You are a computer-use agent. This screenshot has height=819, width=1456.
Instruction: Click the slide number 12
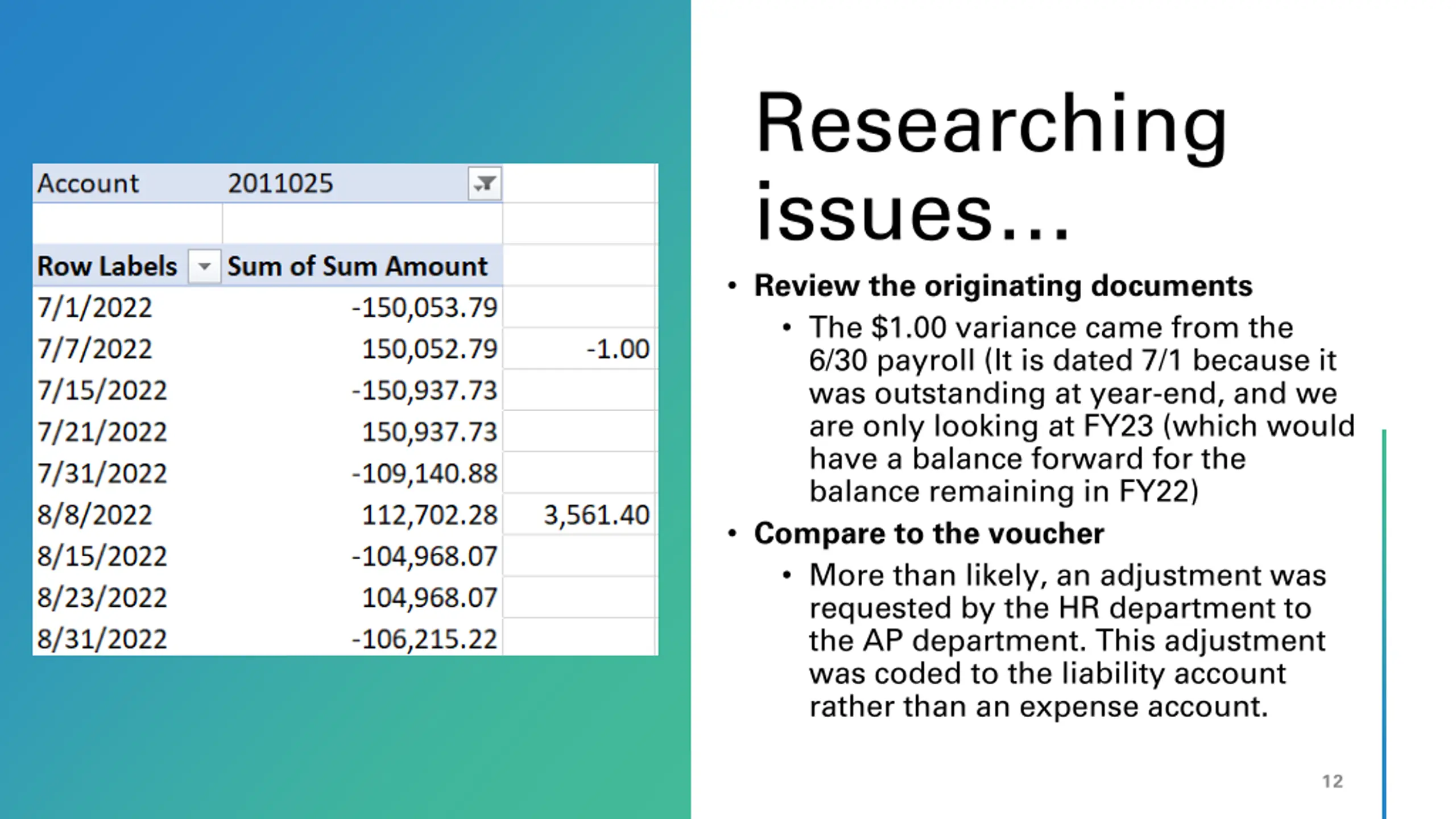tap(1333, 781)
